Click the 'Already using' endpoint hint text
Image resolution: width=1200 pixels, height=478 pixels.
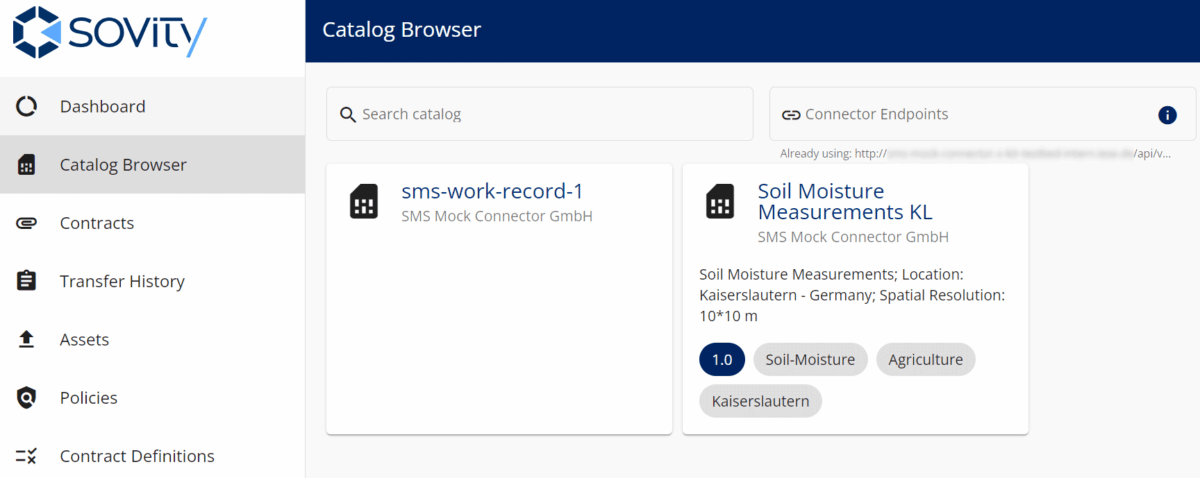click(x=976, y=154)
